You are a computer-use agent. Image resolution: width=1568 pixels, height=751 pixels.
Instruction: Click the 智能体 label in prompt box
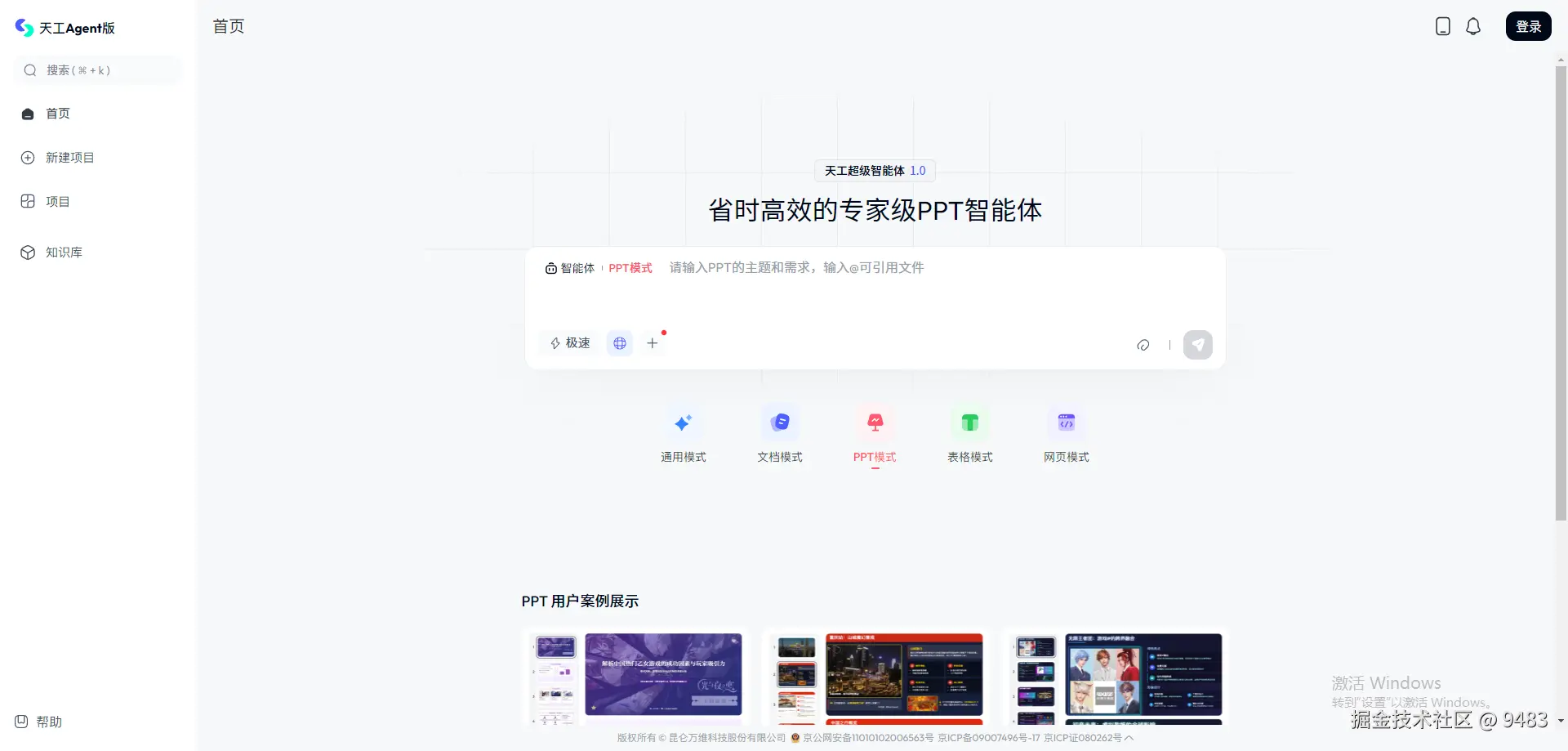[x=570, y=268]
